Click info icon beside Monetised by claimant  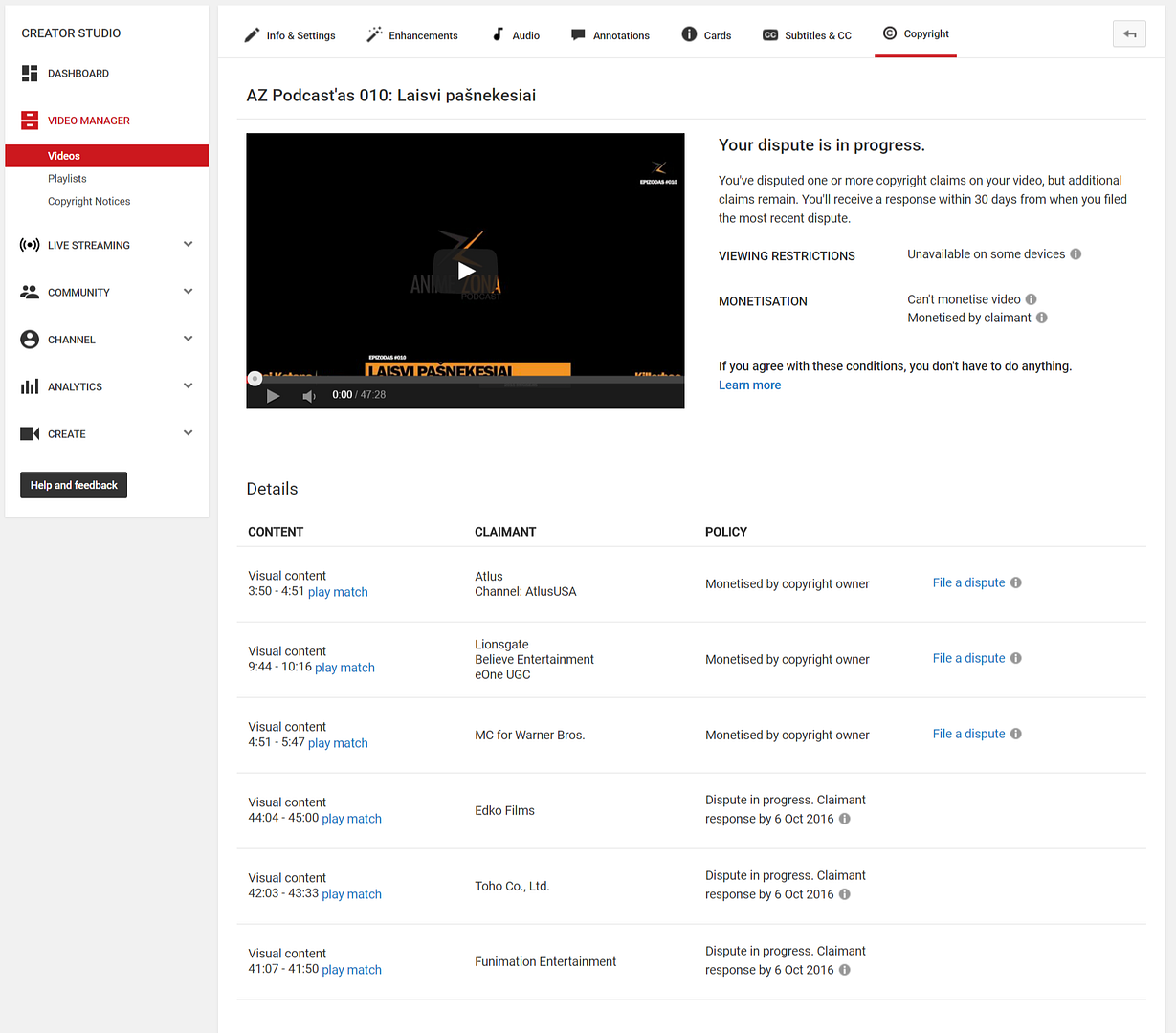1042,318
